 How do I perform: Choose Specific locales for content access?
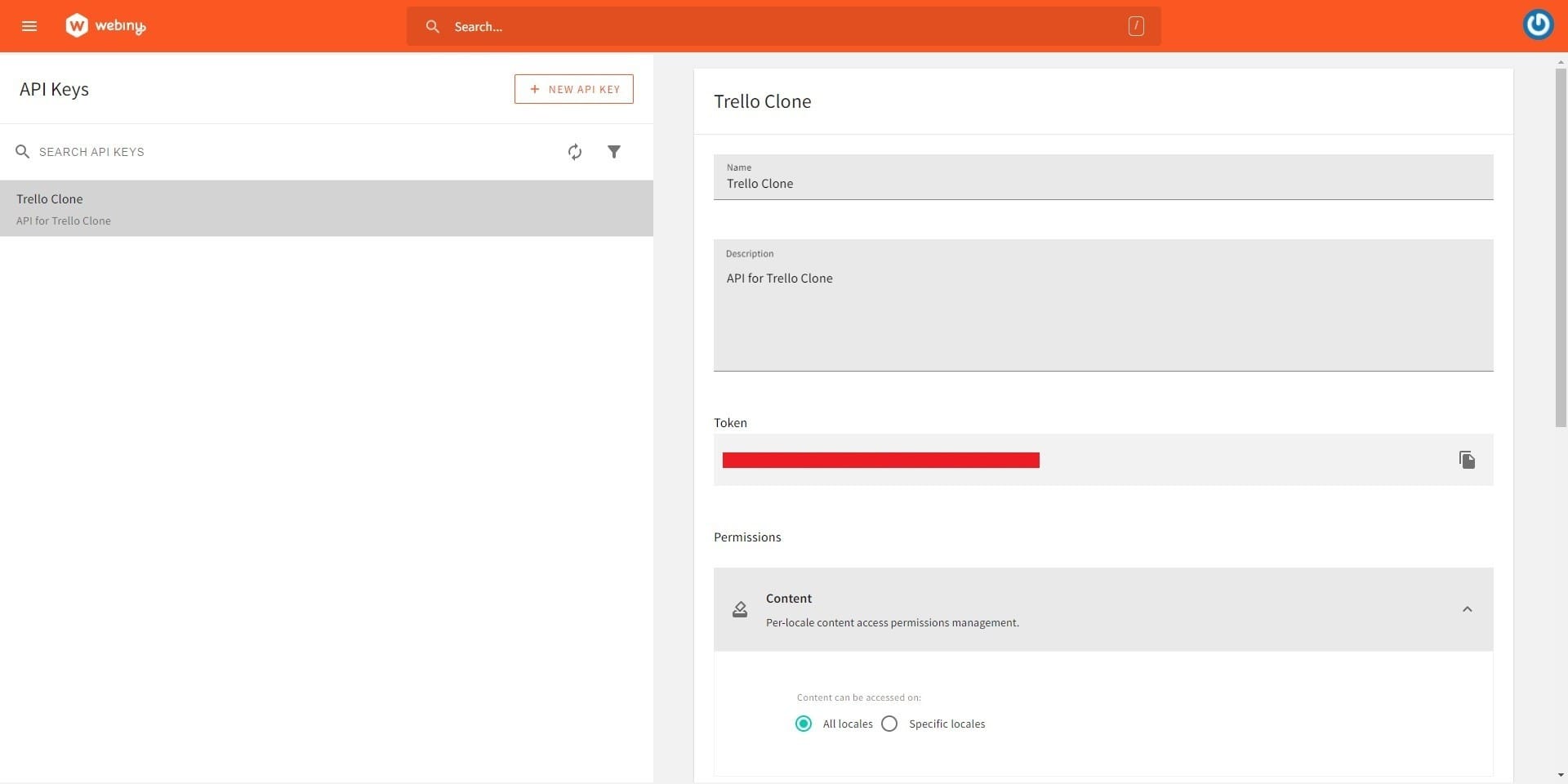tap(889, 724)
